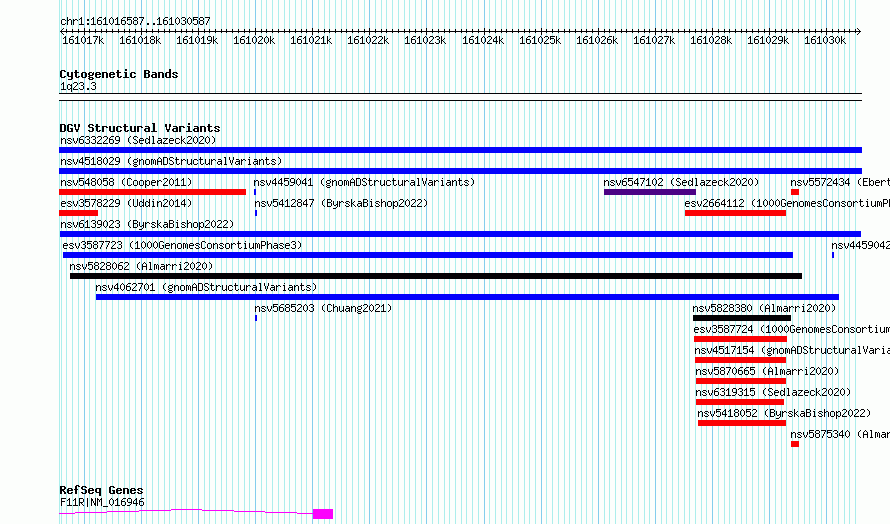
Task: Open nsv5828380 (Almarri2020) label
Action: tap(764, 308)
